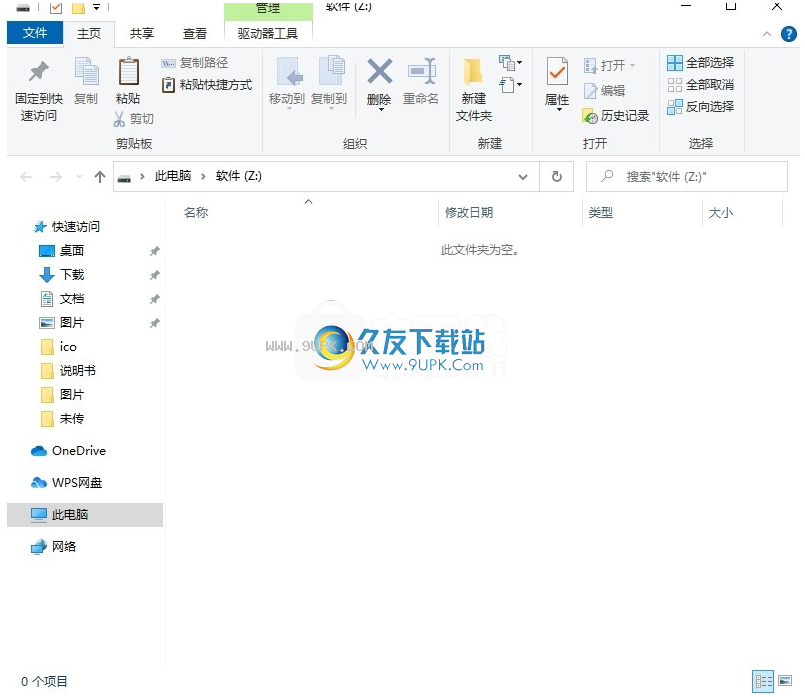Viewport: 805px width, 697px height.
Task: Click the Copy icon in clipboard group
Action: tap(86, 72)
